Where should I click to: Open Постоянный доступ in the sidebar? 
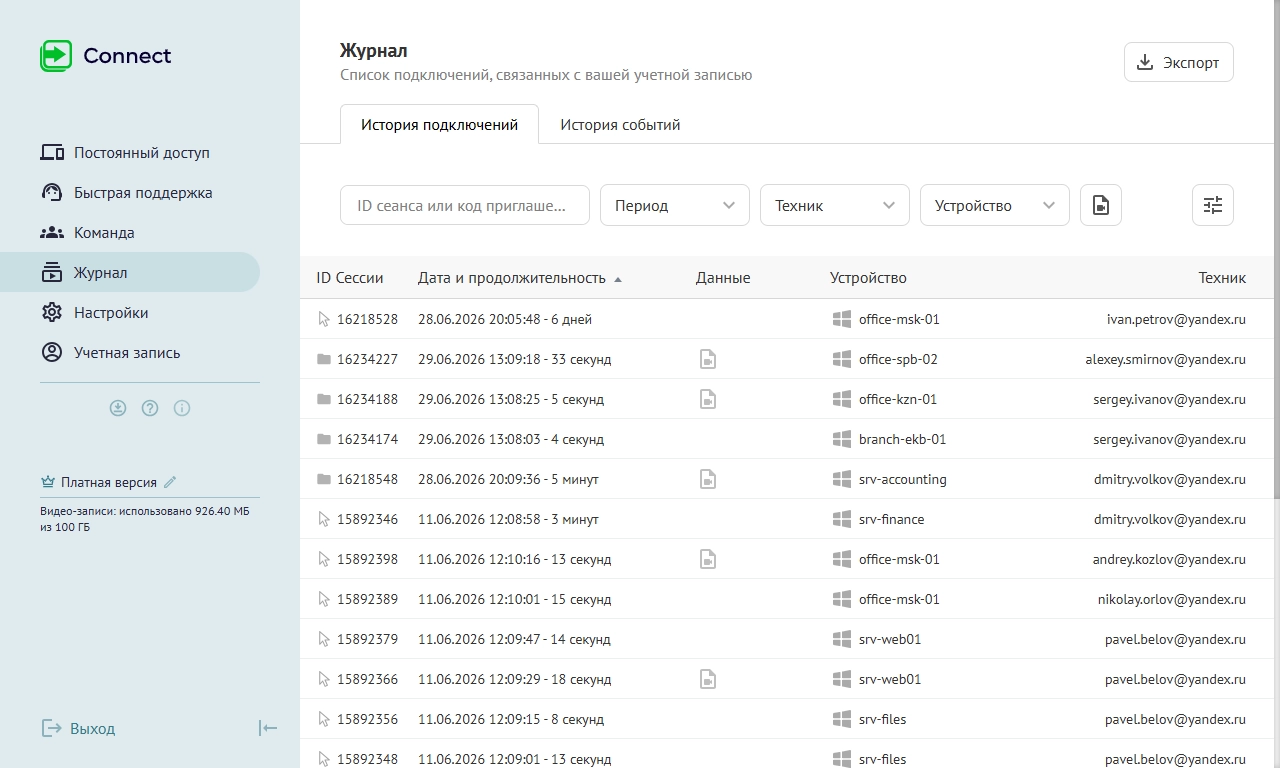pos(130,153)
